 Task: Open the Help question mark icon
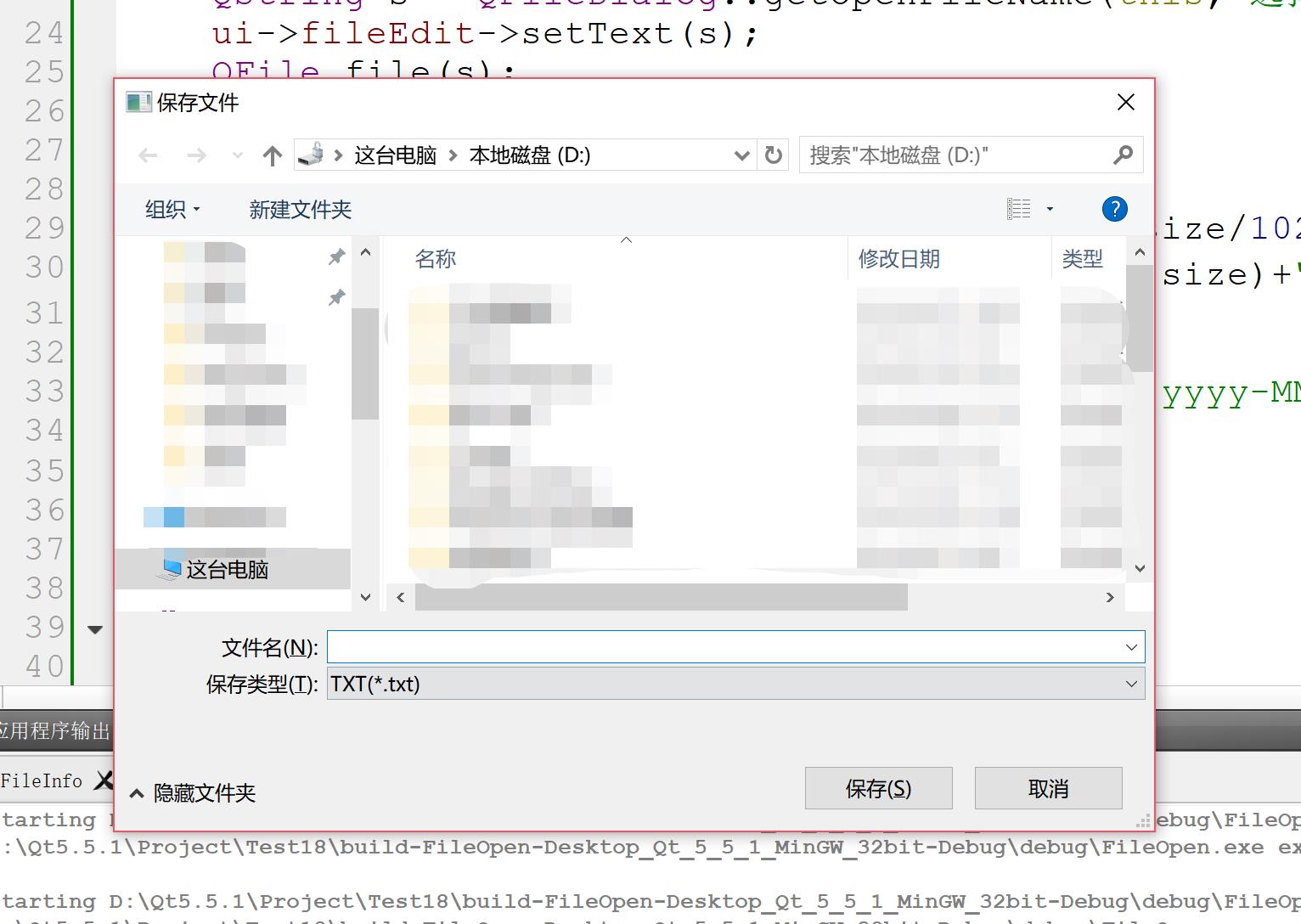coord(1114,209)
